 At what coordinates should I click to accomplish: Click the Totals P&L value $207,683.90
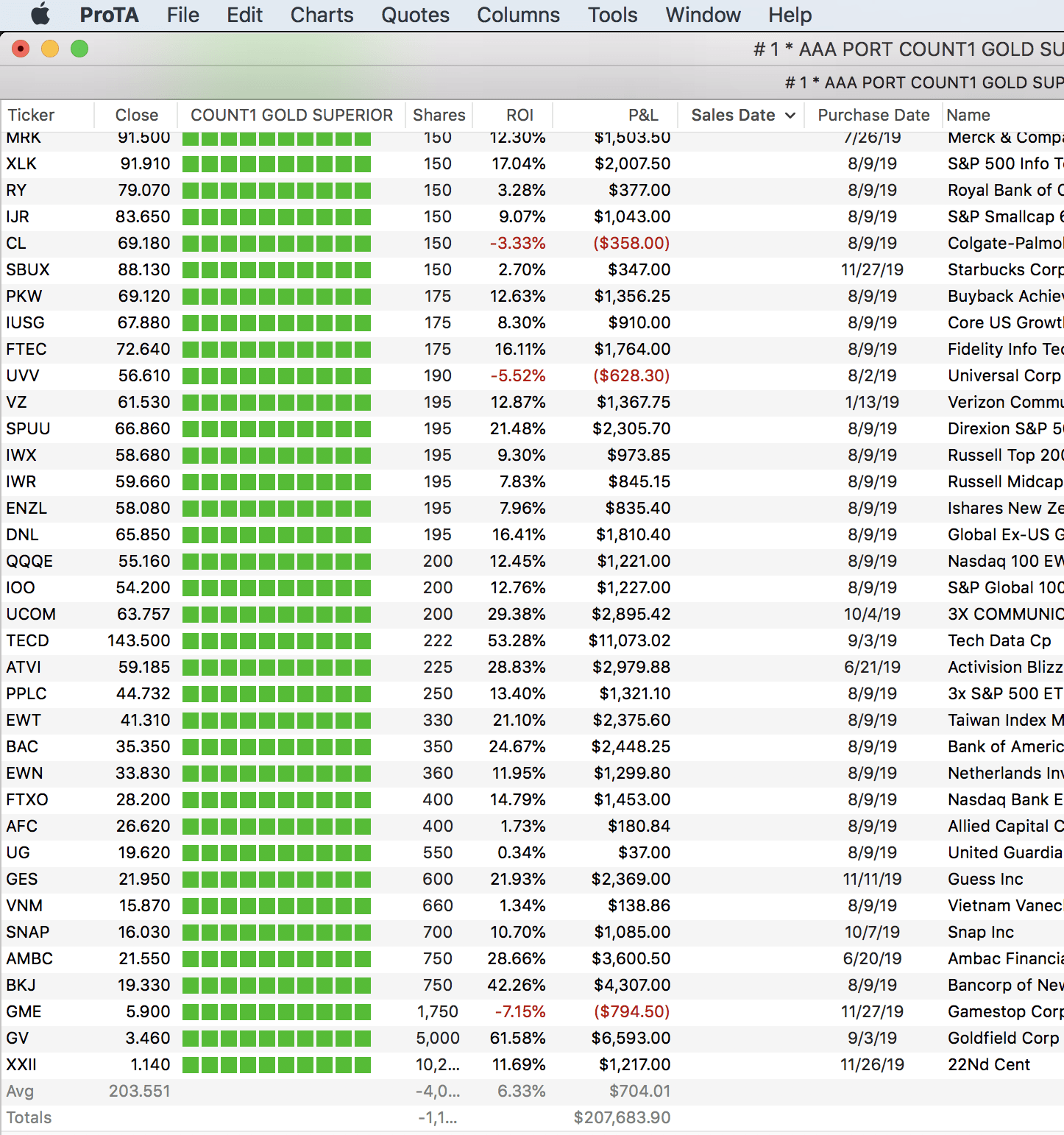pos(623,1117)
